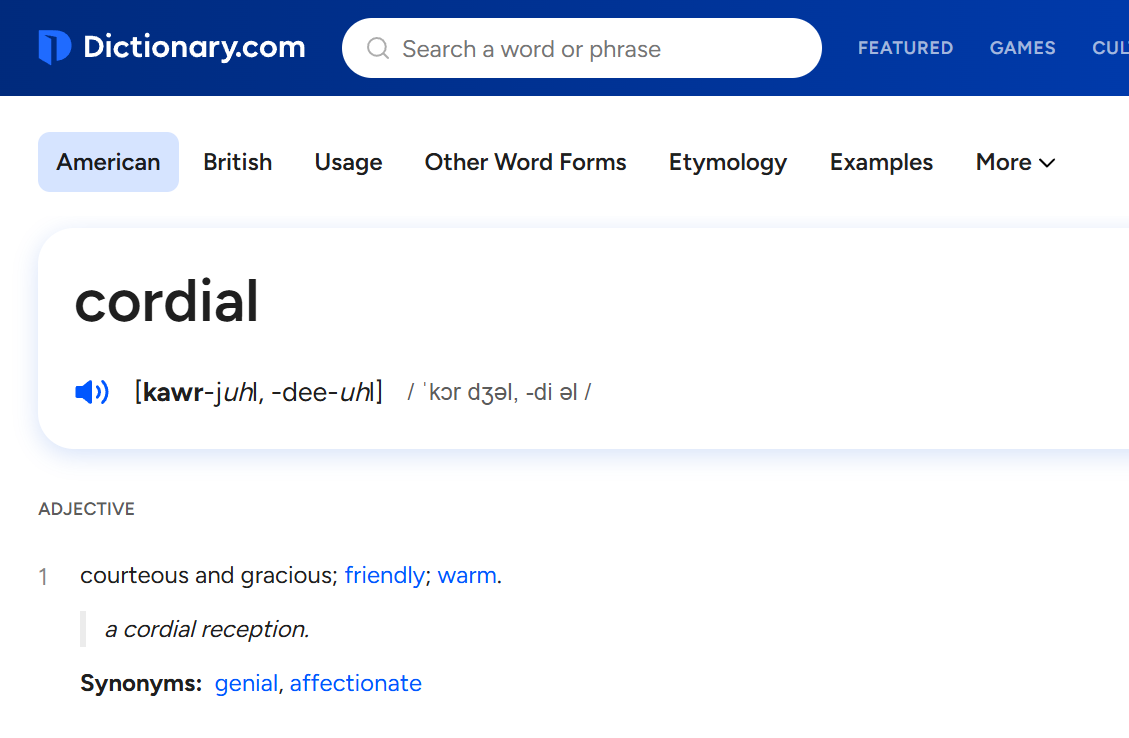Image resolution: width=1129 pixels, height=738 pixels.
Task: Open the Usage tab
Action: (x=348, y=162)
